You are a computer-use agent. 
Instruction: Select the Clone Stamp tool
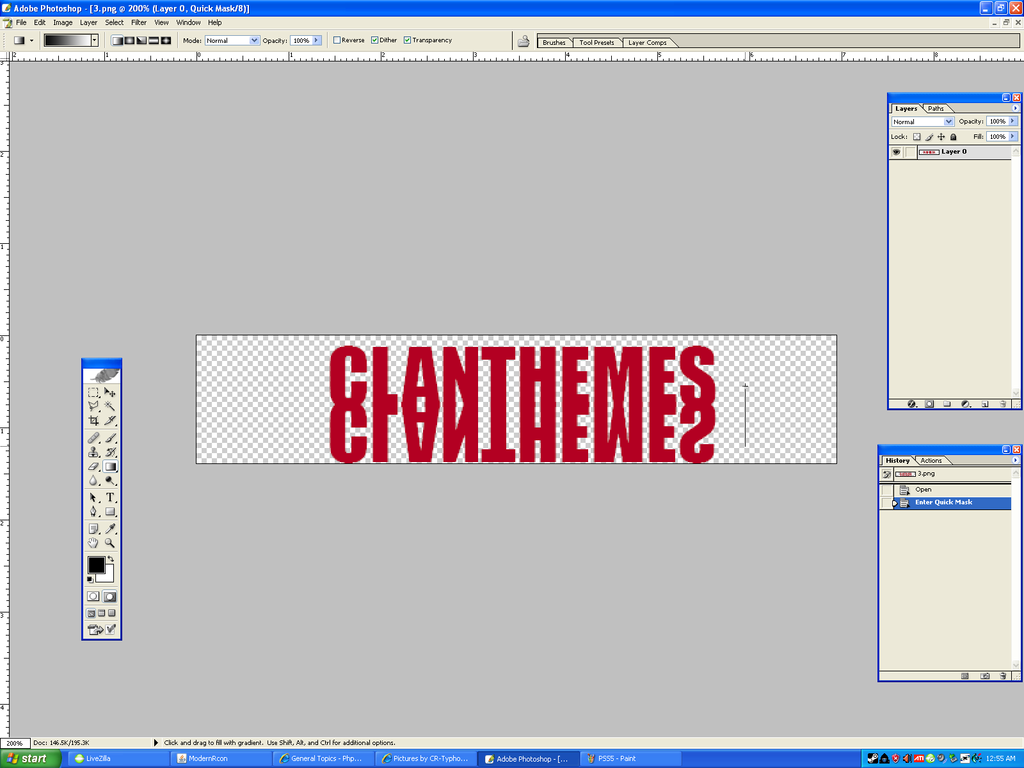(x=93, y=452)
